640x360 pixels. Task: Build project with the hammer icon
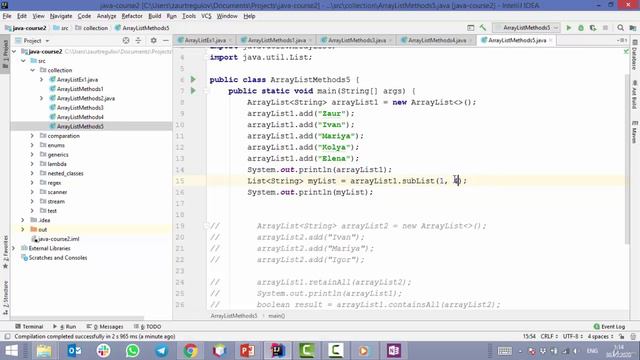(483, 28)
